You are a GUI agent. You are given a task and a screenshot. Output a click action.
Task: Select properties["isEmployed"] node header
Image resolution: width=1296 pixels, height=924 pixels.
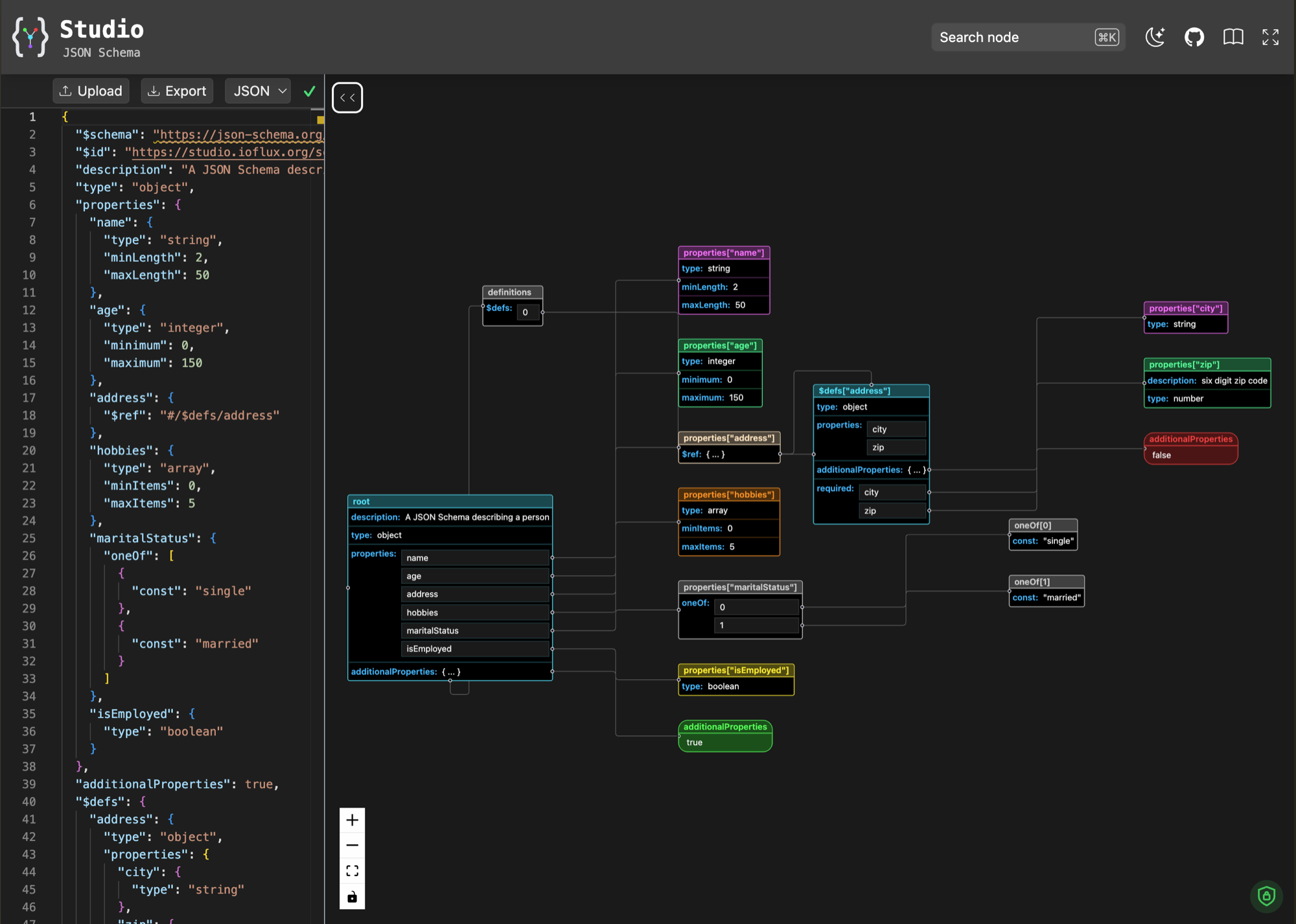point(736,670)
